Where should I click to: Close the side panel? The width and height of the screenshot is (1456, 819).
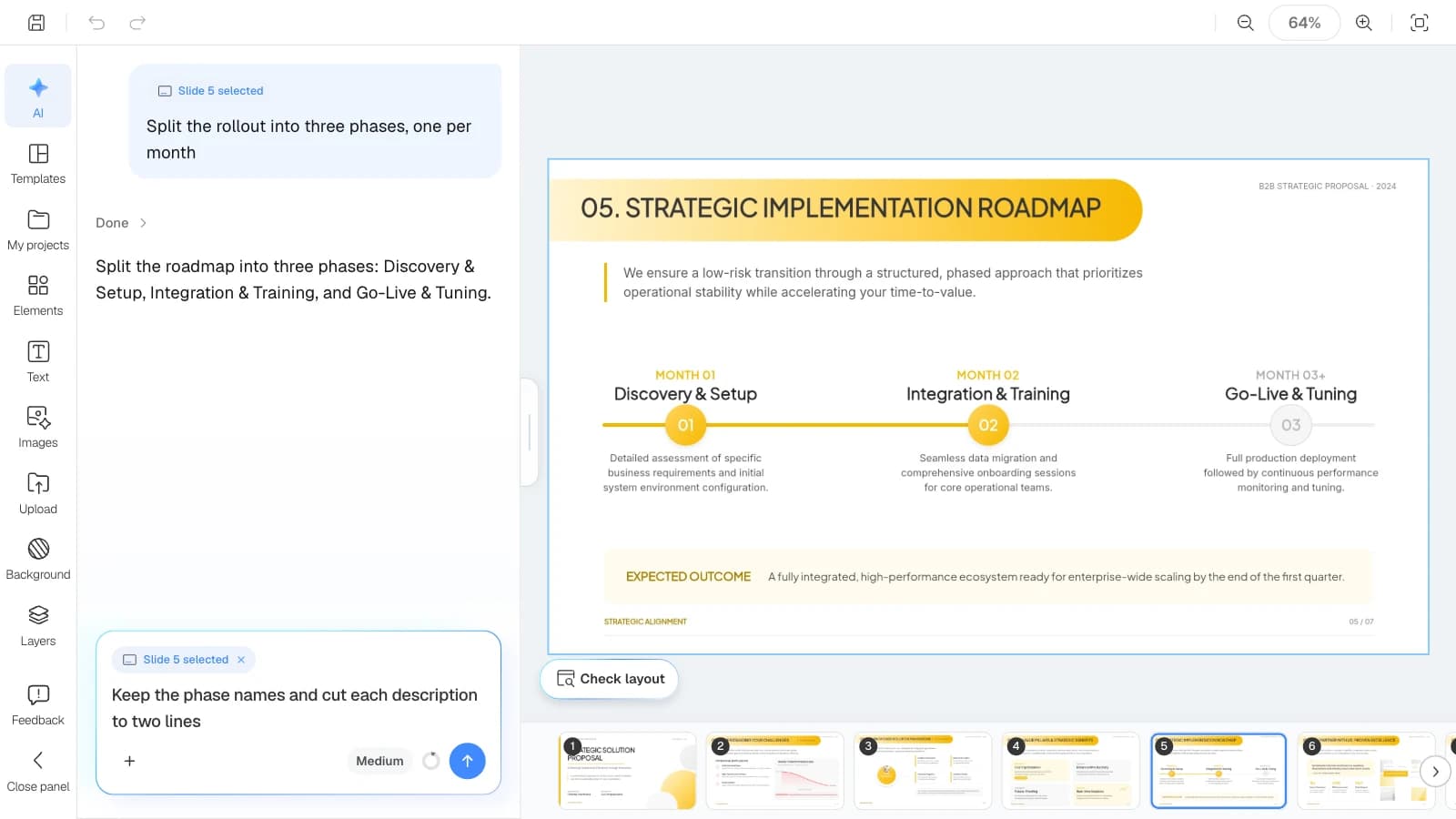coord(38,772)
